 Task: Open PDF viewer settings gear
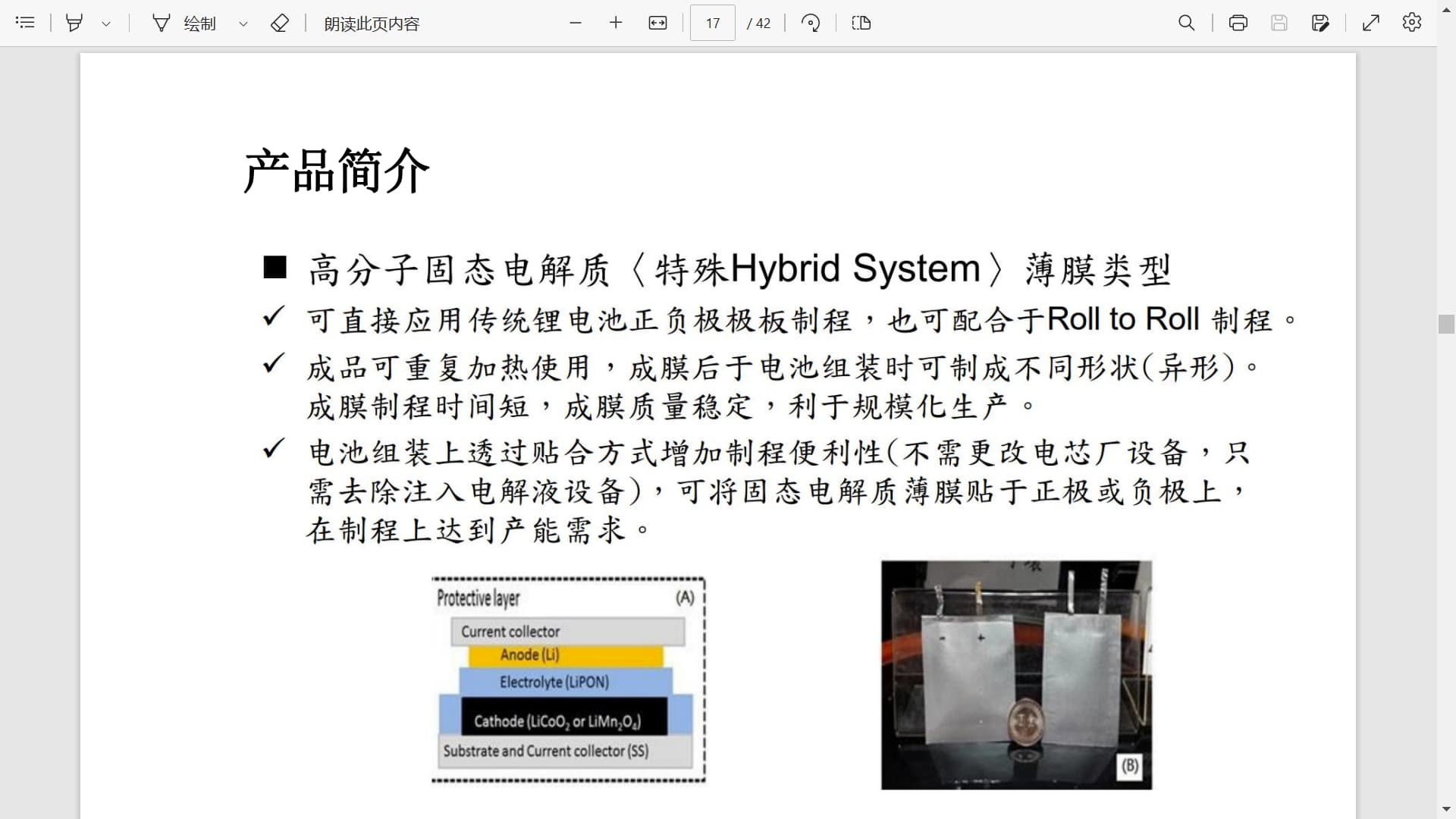pos(1412,23)
